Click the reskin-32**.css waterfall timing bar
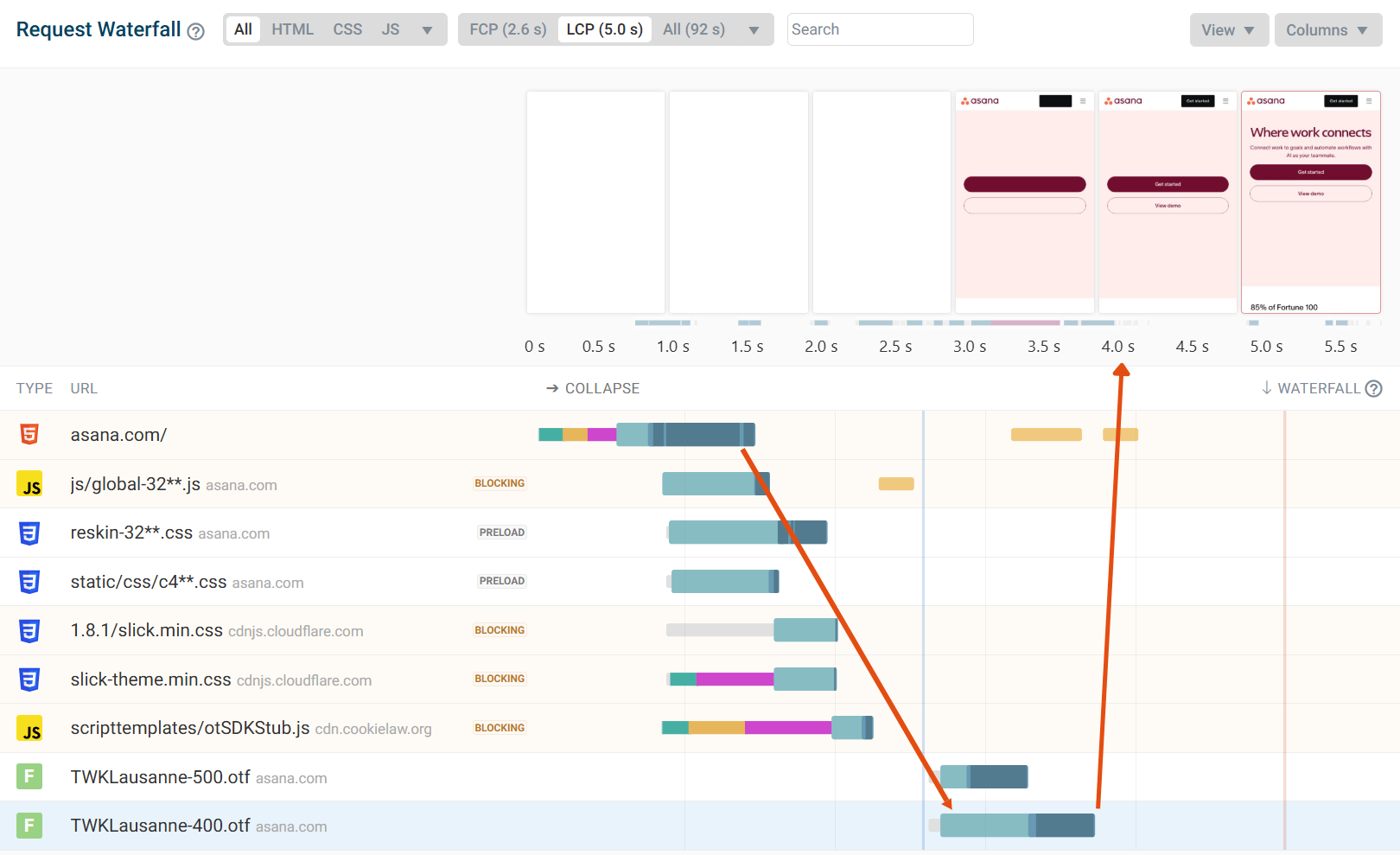This screenshot has width=1400, height=855. tap(748, 533)
